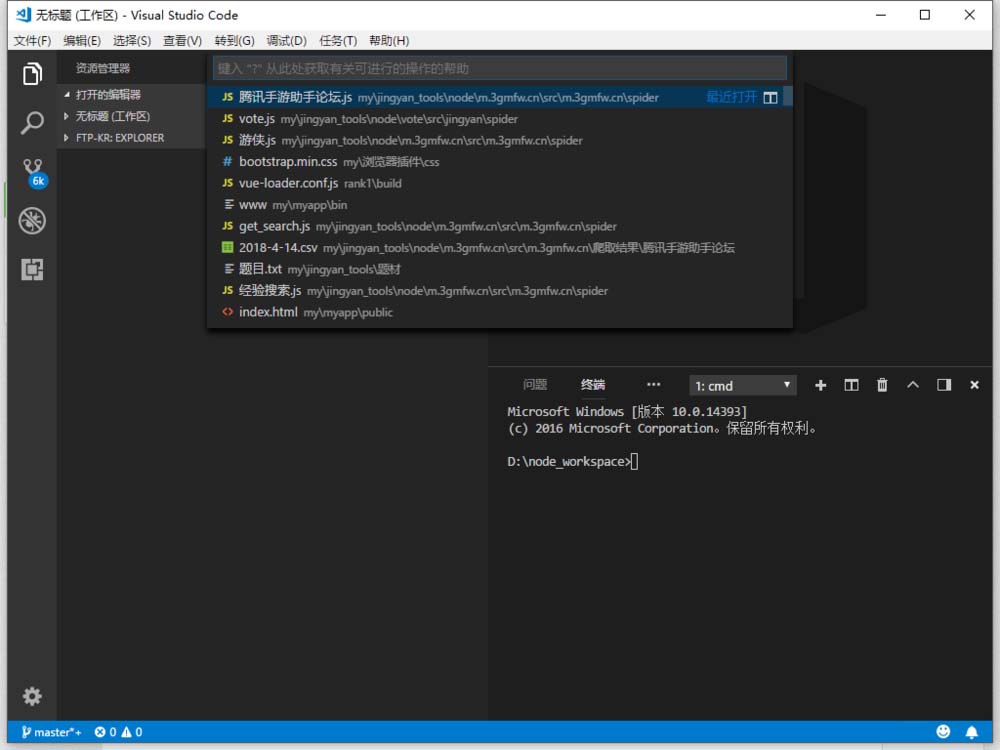Screen dimensions: 1000x750
Task: Switch to the 问题 panel tab
Action: 534,385
